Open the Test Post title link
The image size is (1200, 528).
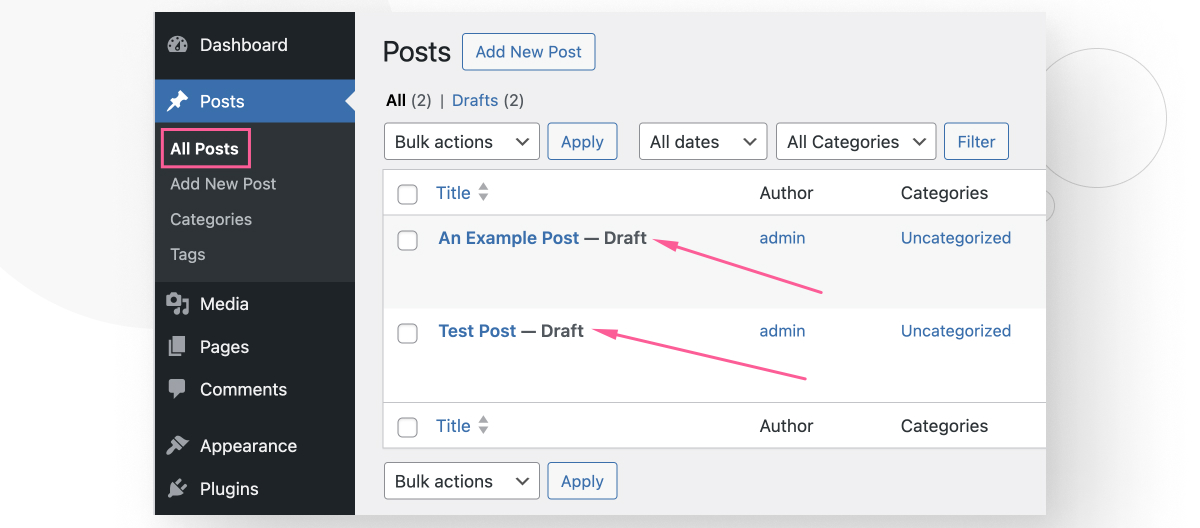(478, 331)
